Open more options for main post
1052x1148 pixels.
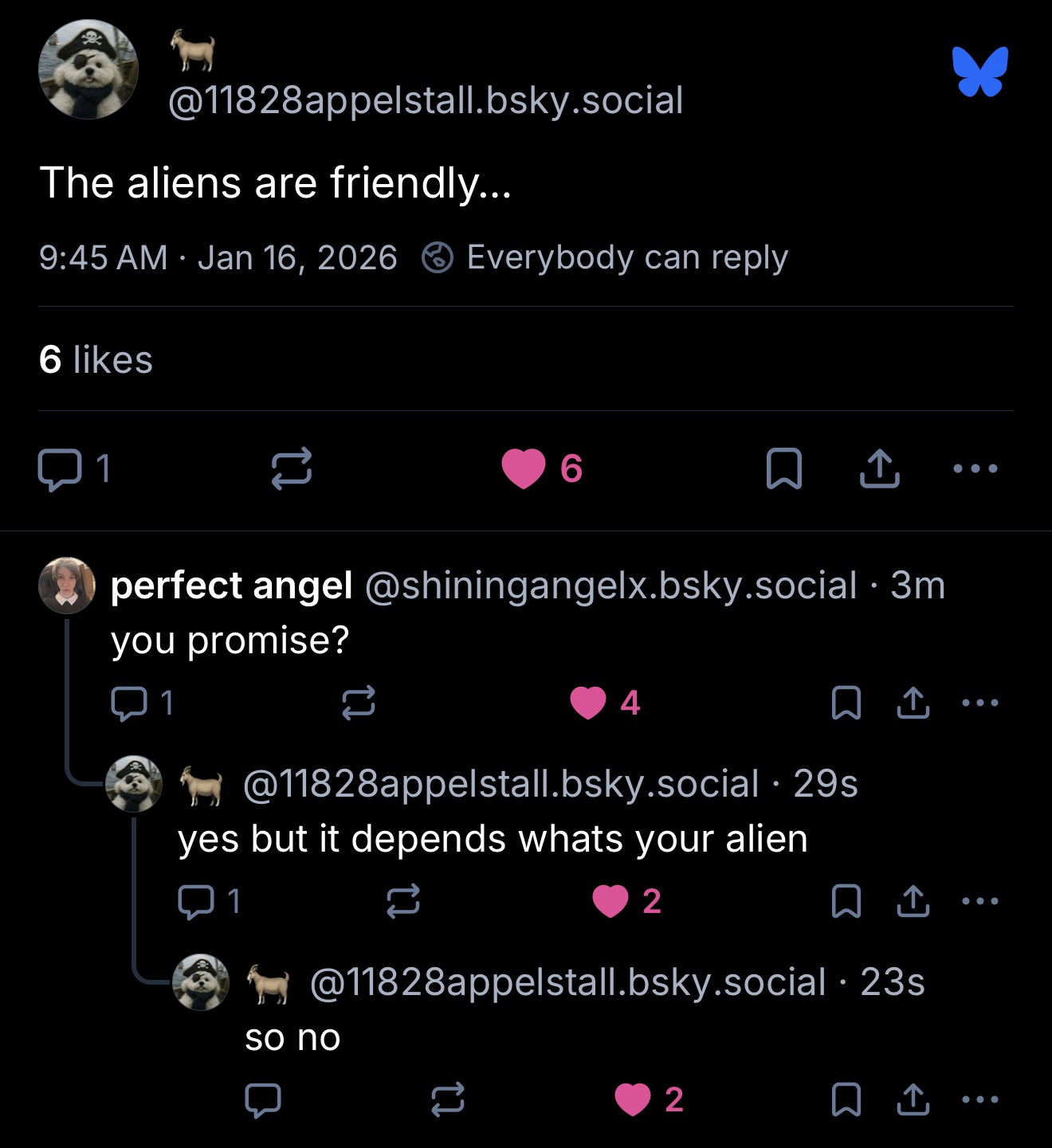pos(975,468)
